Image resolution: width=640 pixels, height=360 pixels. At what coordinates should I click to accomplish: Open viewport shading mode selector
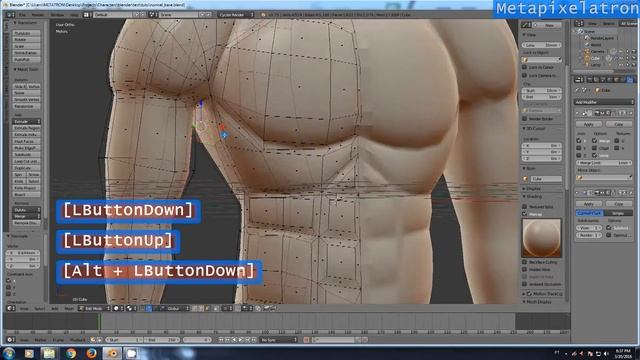[118, 309]
